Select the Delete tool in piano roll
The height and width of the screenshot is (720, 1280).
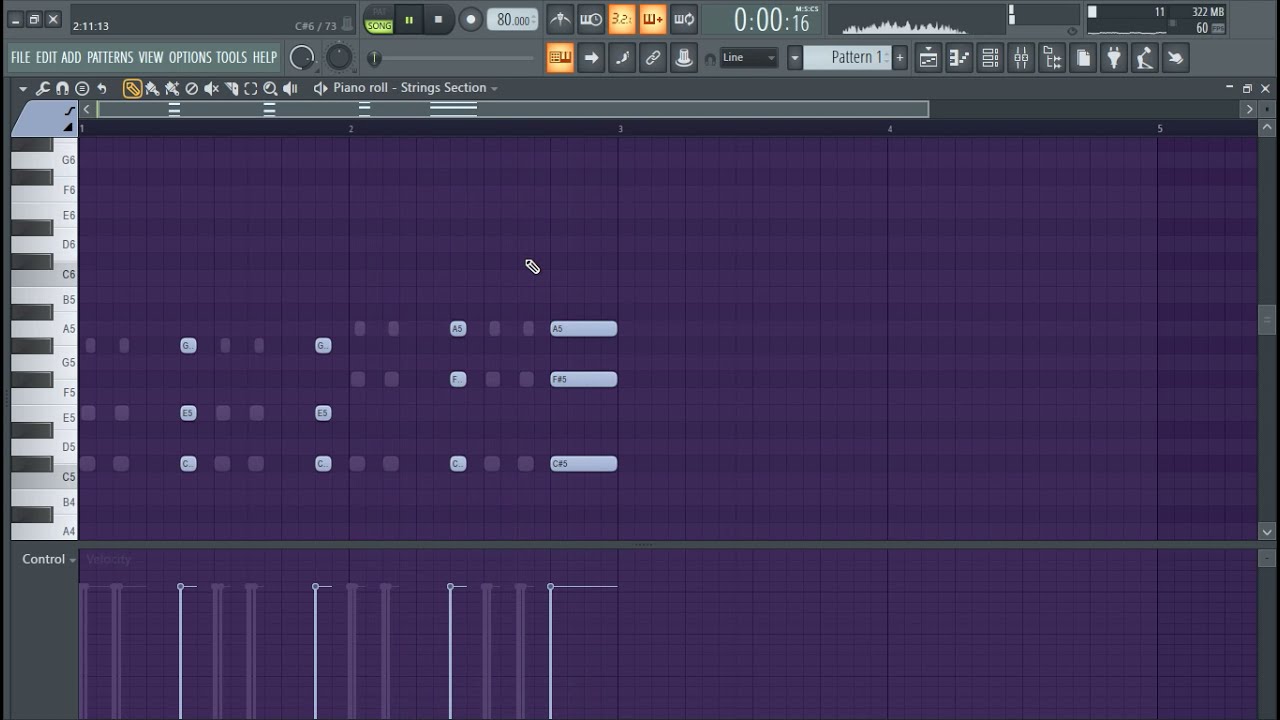click(x=192, y=88)
